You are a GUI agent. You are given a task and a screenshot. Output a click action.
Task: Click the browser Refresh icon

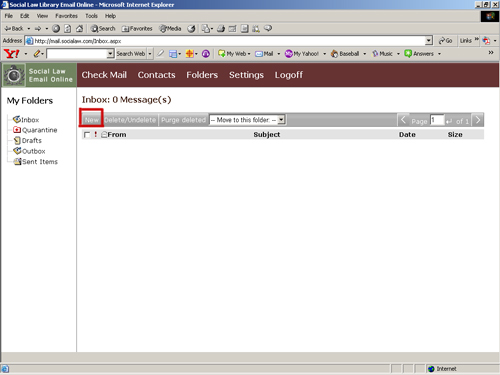68,29
